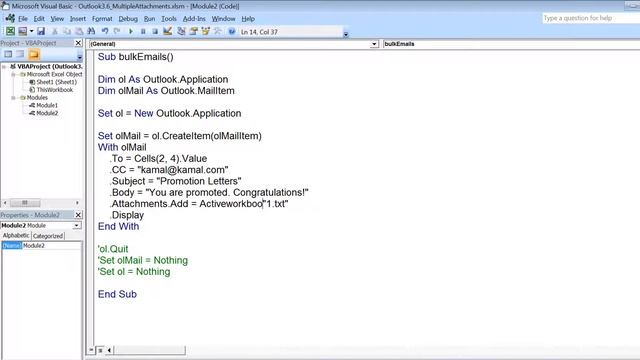640x360 pixels.
Task: Click the '.Display' code line
Action: 127,215
